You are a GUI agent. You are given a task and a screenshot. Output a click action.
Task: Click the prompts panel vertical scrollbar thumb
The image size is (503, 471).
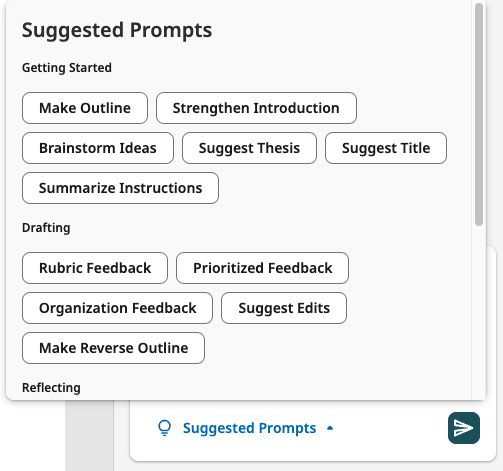coord(479,114)
